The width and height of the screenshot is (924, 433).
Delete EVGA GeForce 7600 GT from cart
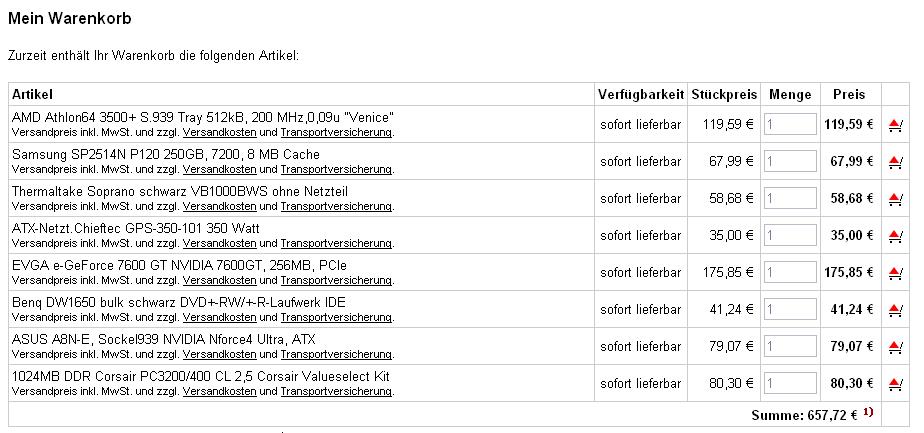(895, 273)
